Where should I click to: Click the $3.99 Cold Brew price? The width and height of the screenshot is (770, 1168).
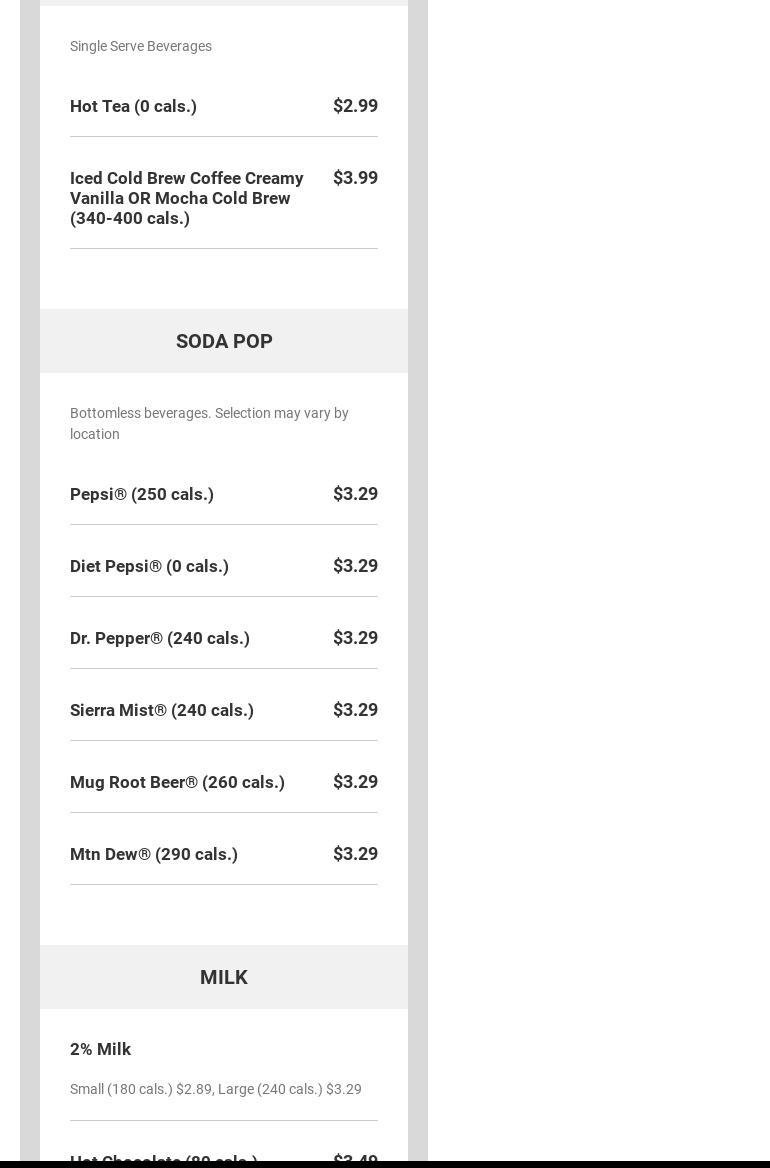(355, 178)
